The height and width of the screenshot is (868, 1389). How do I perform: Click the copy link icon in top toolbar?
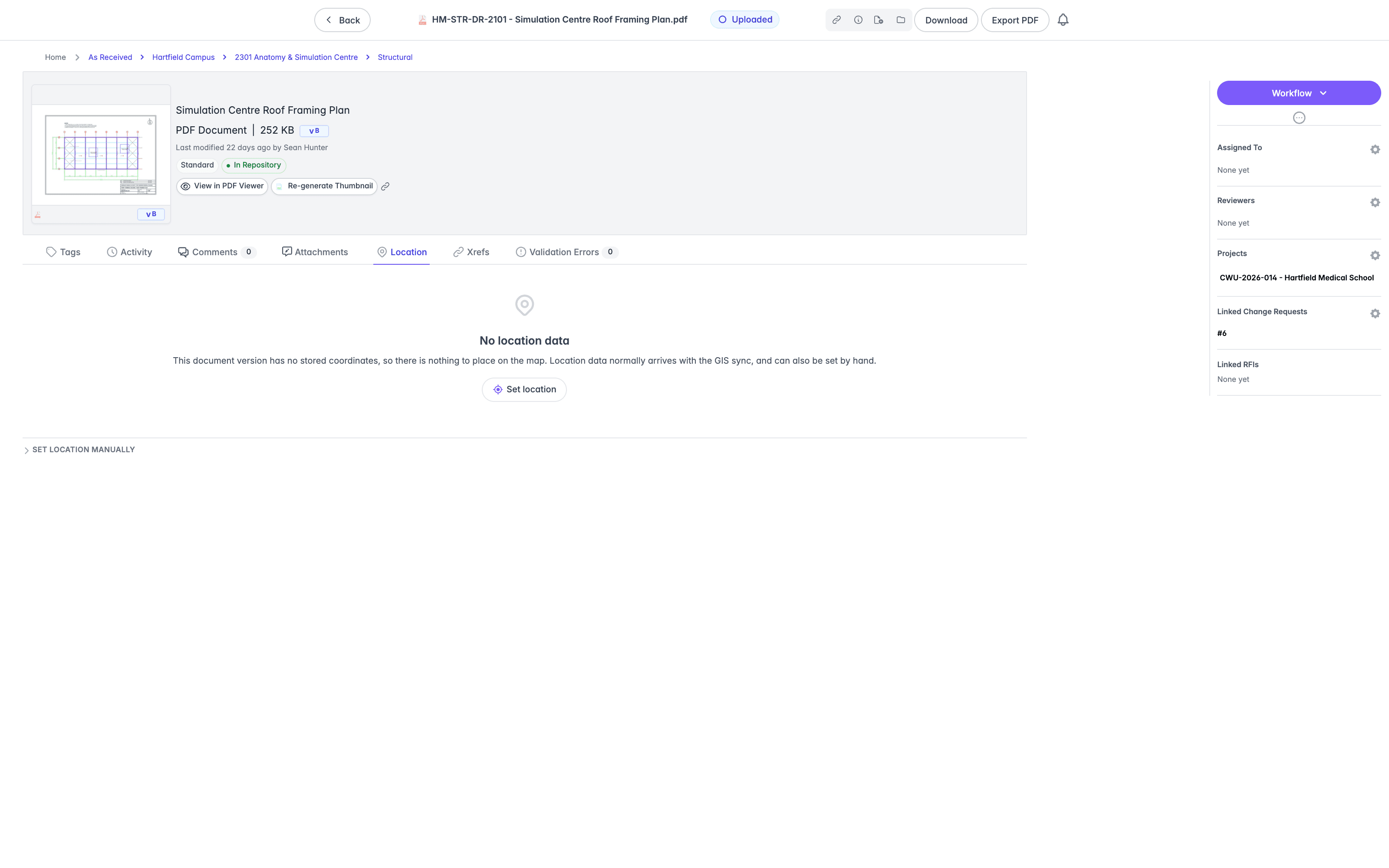coord(836,20)
